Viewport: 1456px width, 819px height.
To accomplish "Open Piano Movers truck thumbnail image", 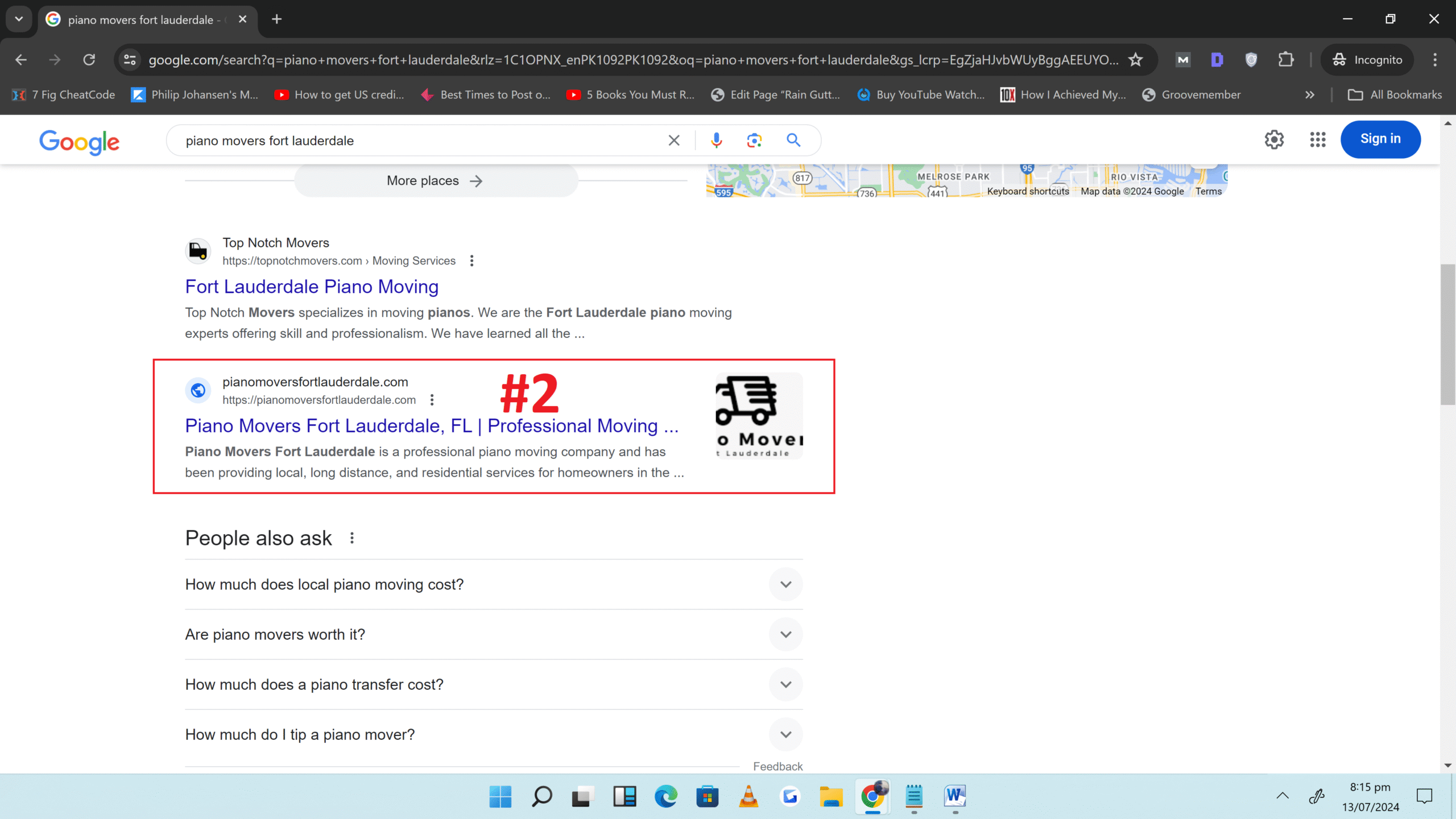I will [759, 416].
